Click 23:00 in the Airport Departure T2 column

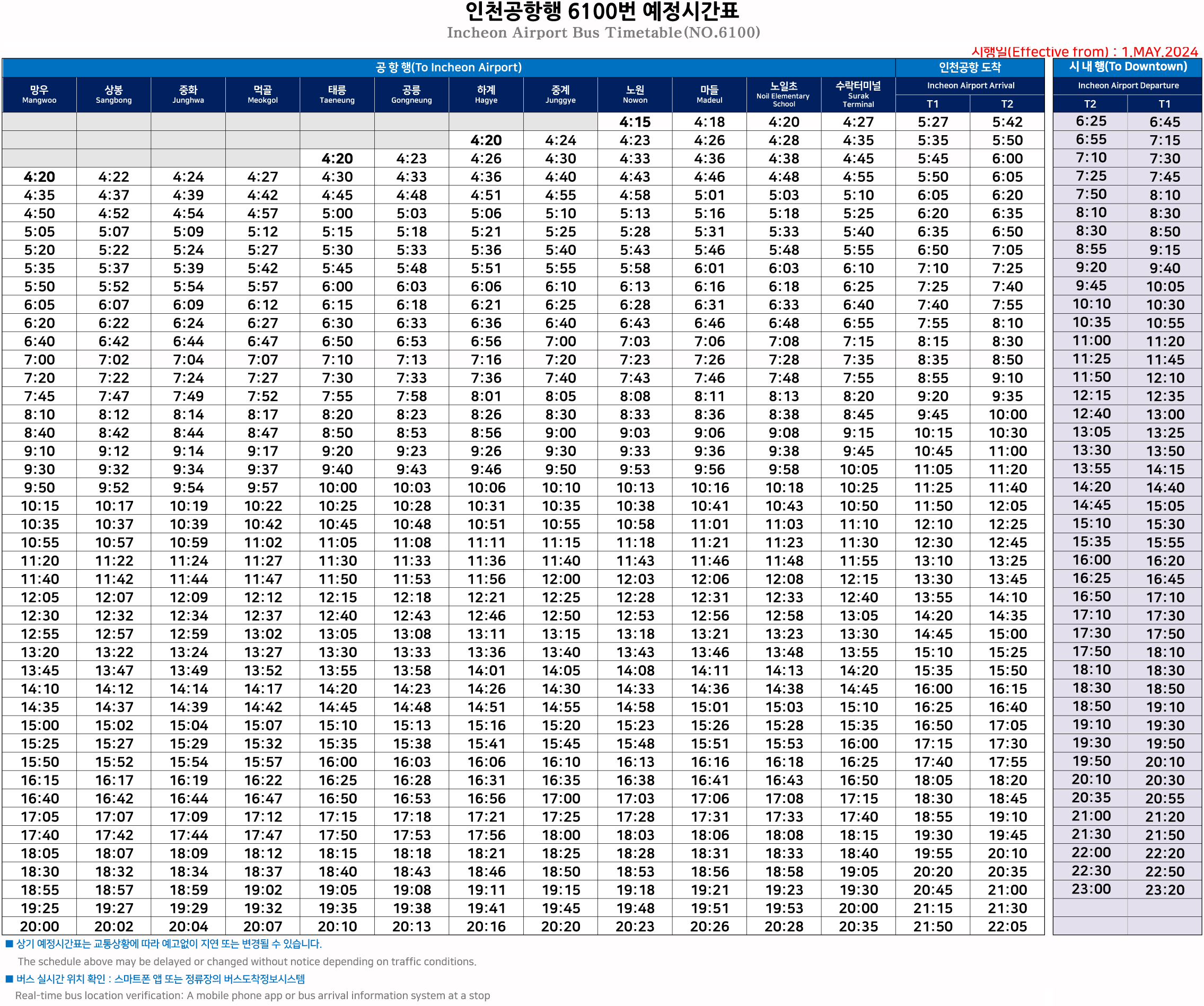tap(1091, 889)
